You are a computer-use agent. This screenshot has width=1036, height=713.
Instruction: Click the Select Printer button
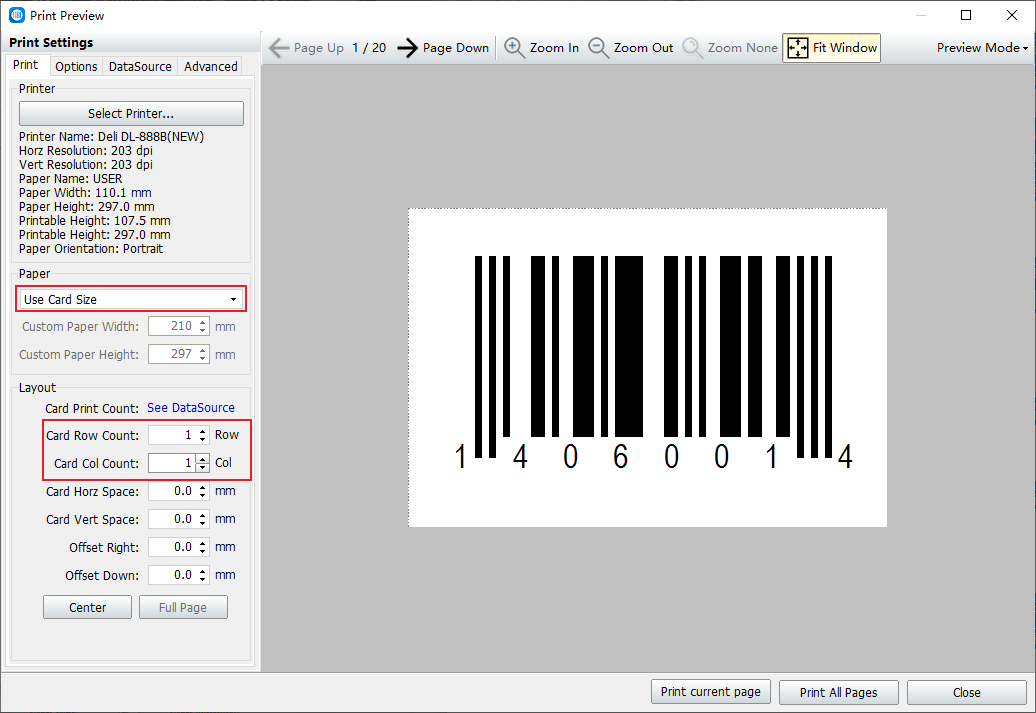coord(131,114)
